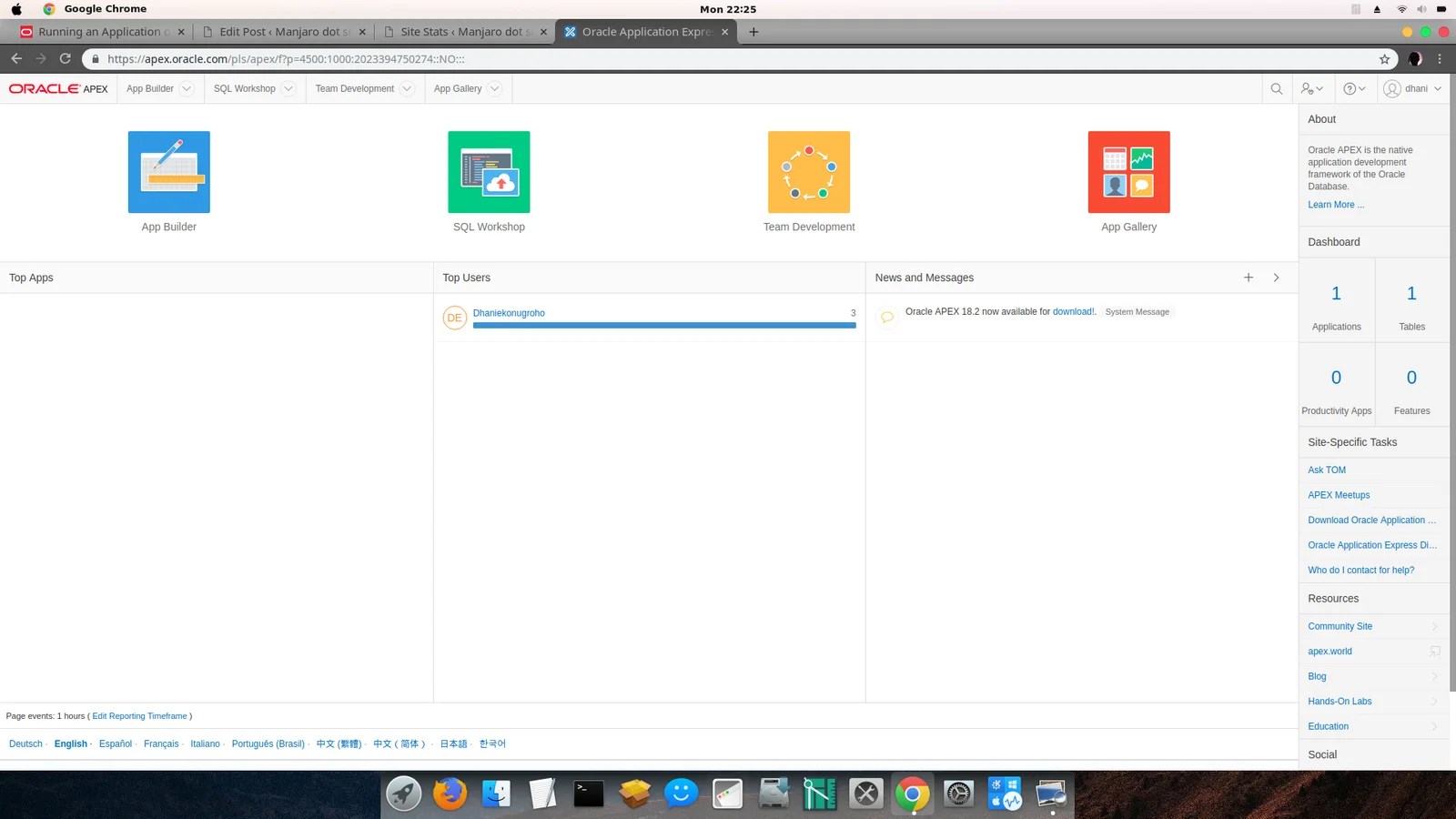
Task: Click the SQL Workshop menu label
Action: (244, 88)
